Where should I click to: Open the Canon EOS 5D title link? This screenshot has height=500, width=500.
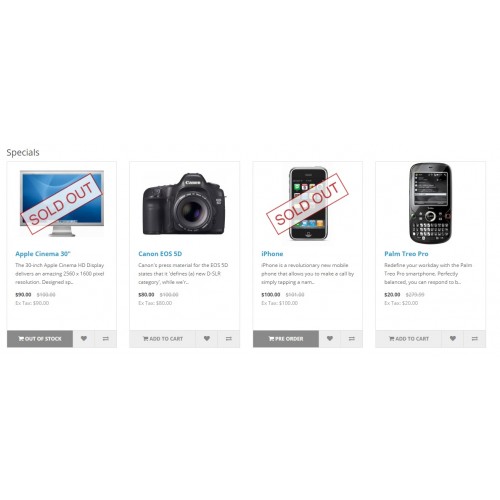[x=160, y=254]
